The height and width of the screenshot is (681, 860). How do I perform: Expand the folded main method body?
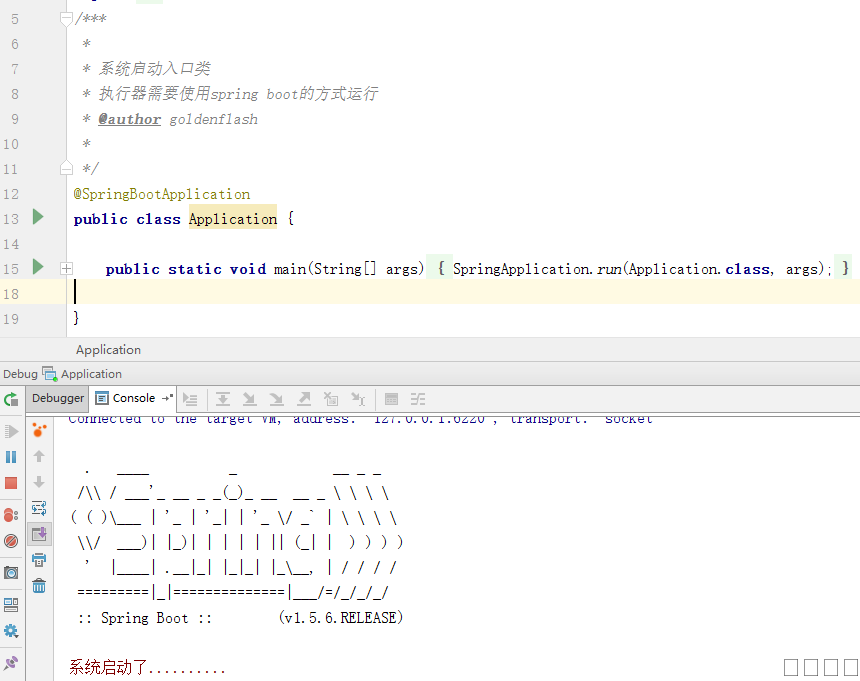tap(66, 268)
